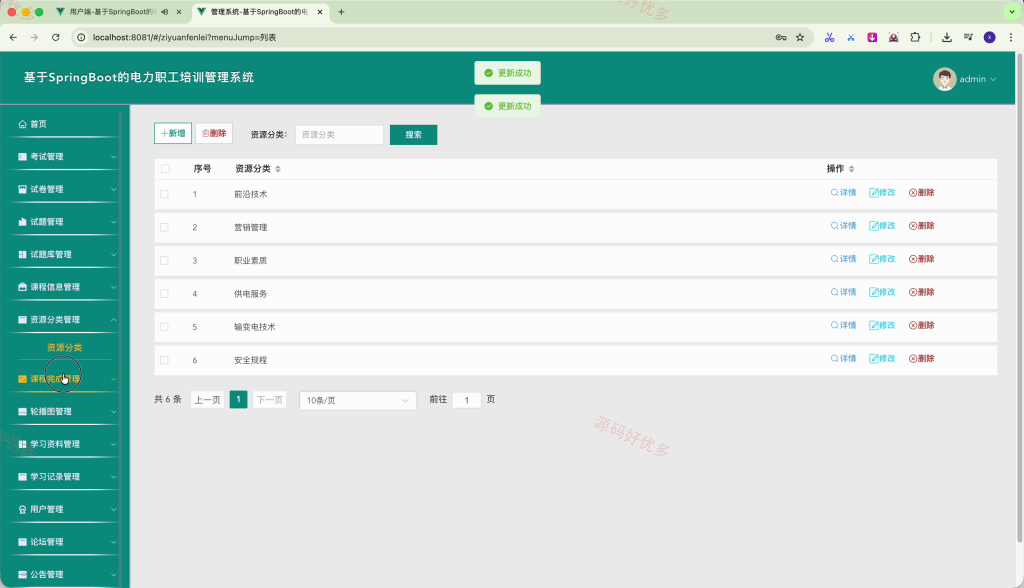Delete the 职业素质 row
The image size is (1024, 588).
pyautogui.click(x=921, y=259)
